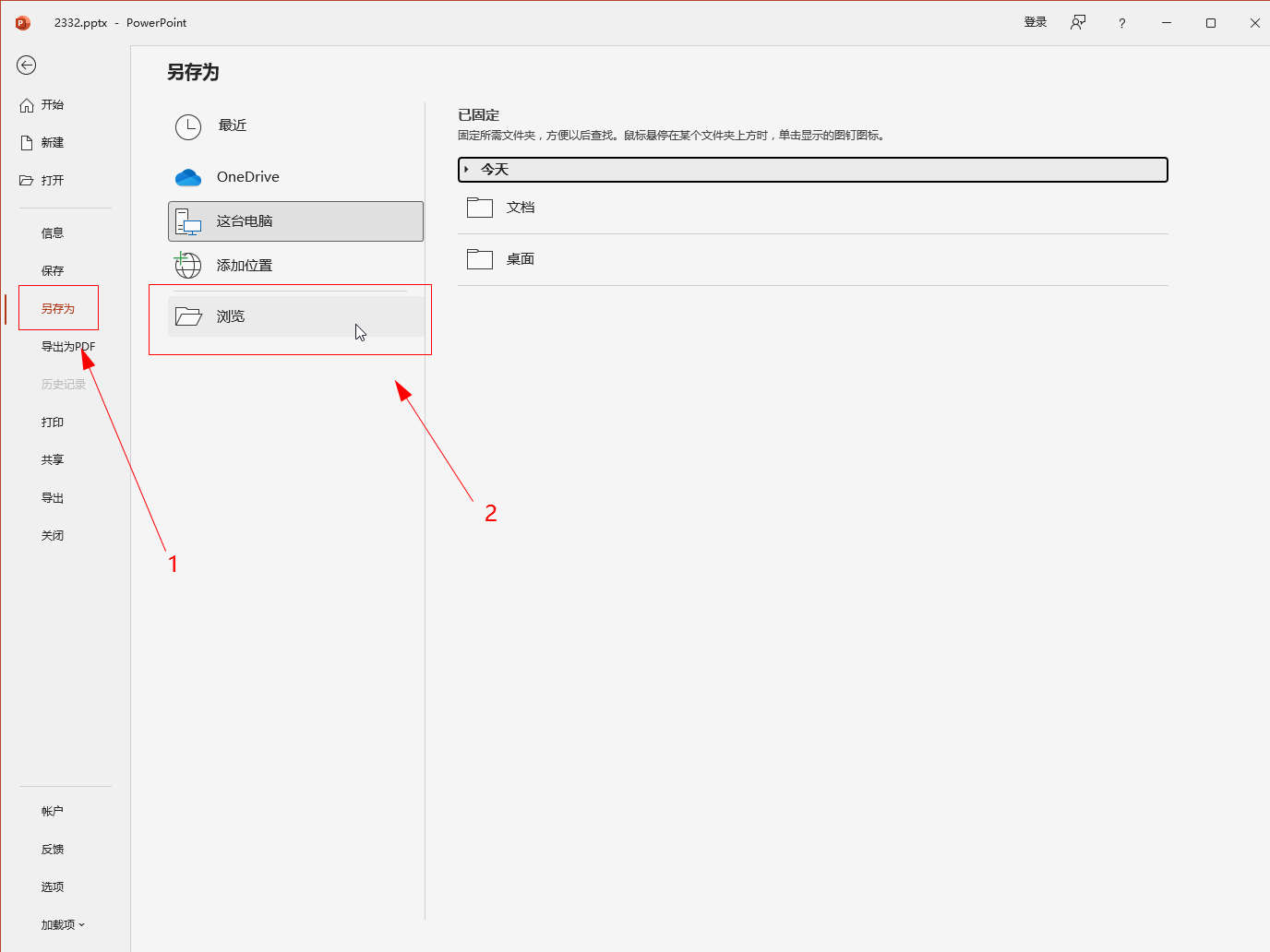
Task: Open the 信息 page
Action: 53,233
